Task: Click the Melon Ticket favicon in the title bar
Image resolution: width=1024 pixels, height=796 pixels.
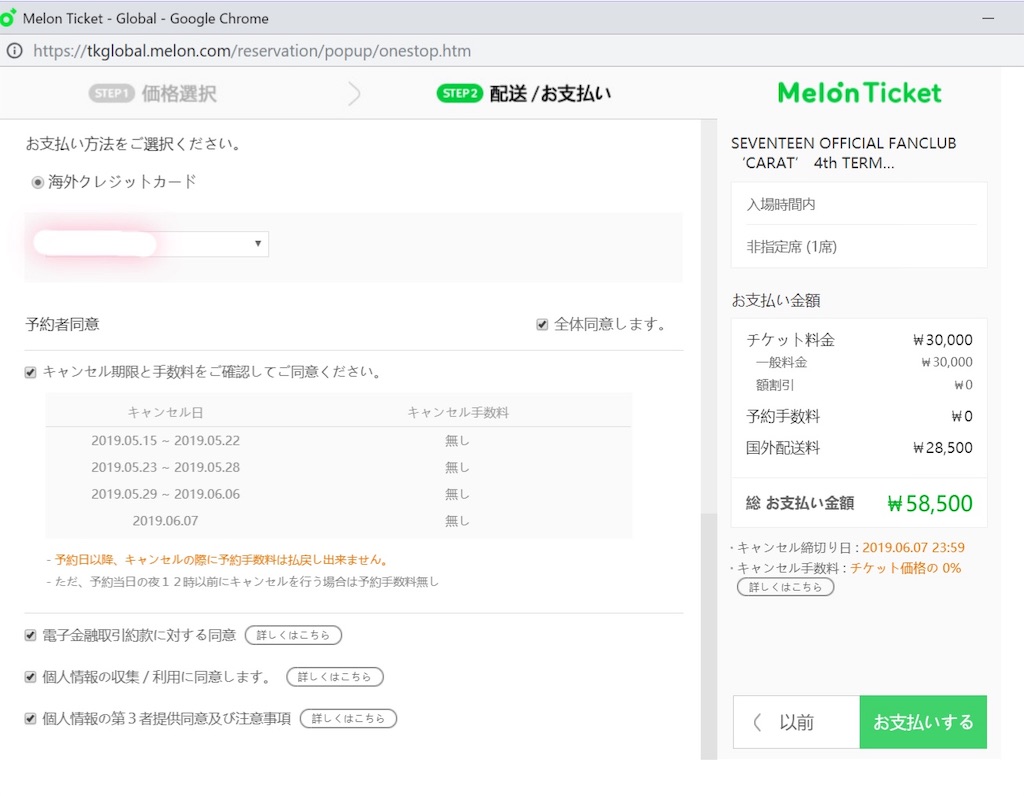Action: [x=11, y=17]
